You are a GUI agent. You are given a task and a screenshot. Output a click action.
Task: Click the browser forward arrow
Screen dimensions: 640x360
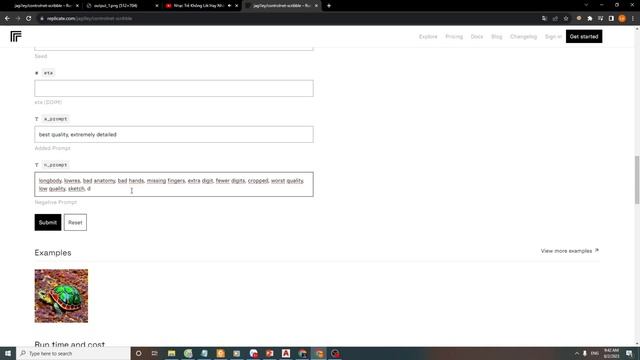pos(18,18)
